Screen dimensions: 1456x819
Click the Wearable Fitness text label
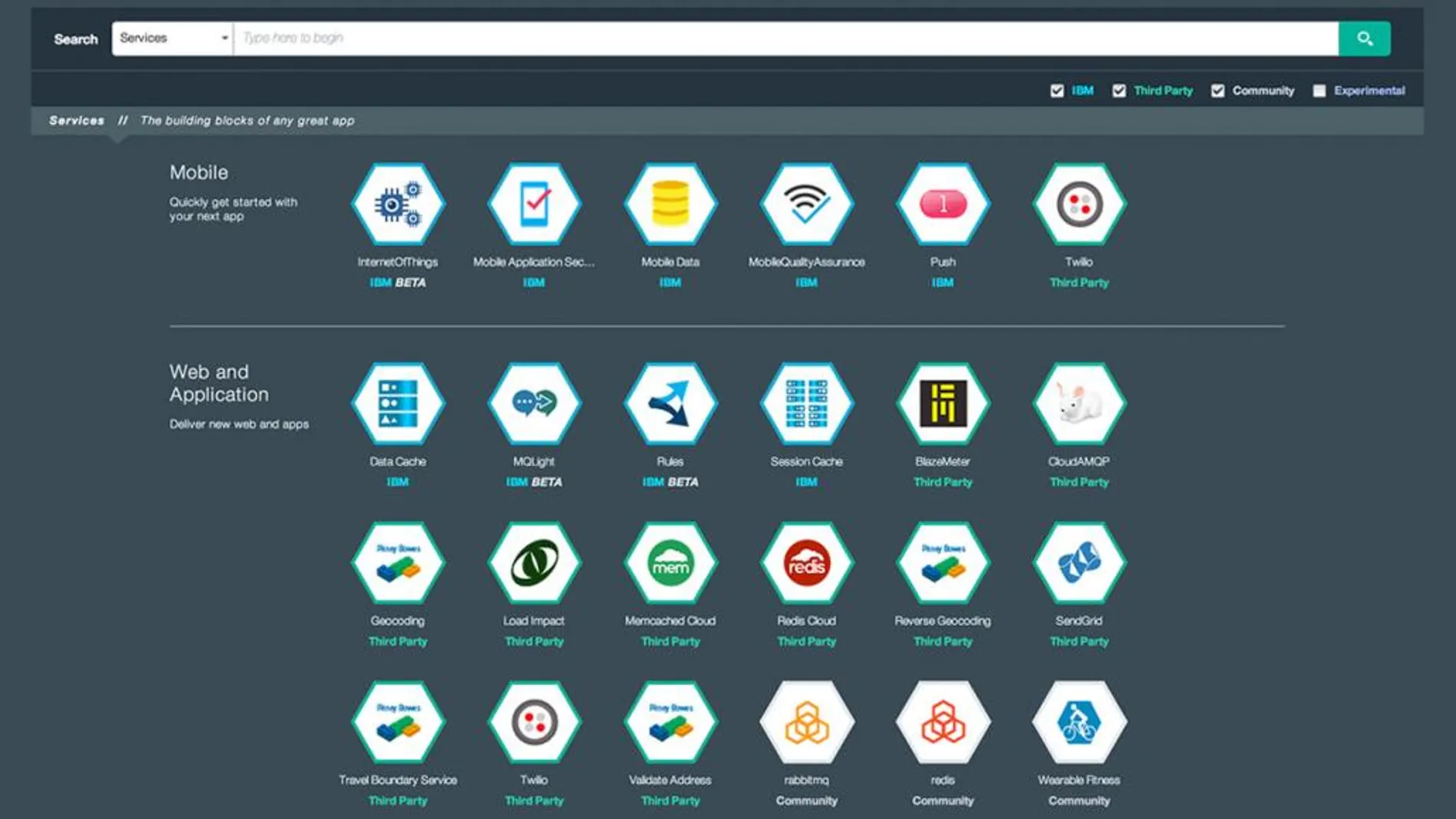[1079, 780]
